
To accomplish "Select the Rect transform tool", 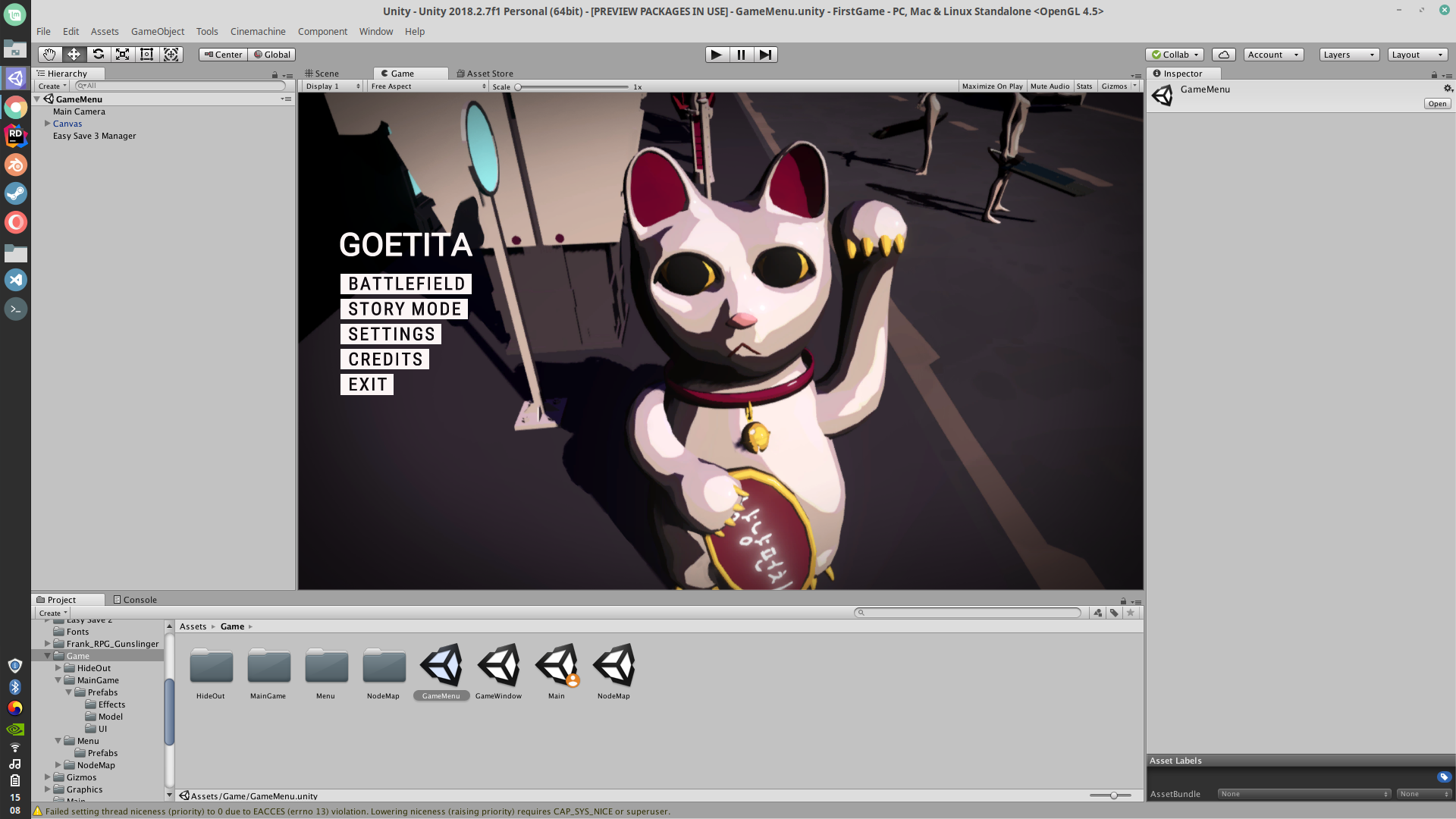I will pyautogui.click(x=146, y=55).
